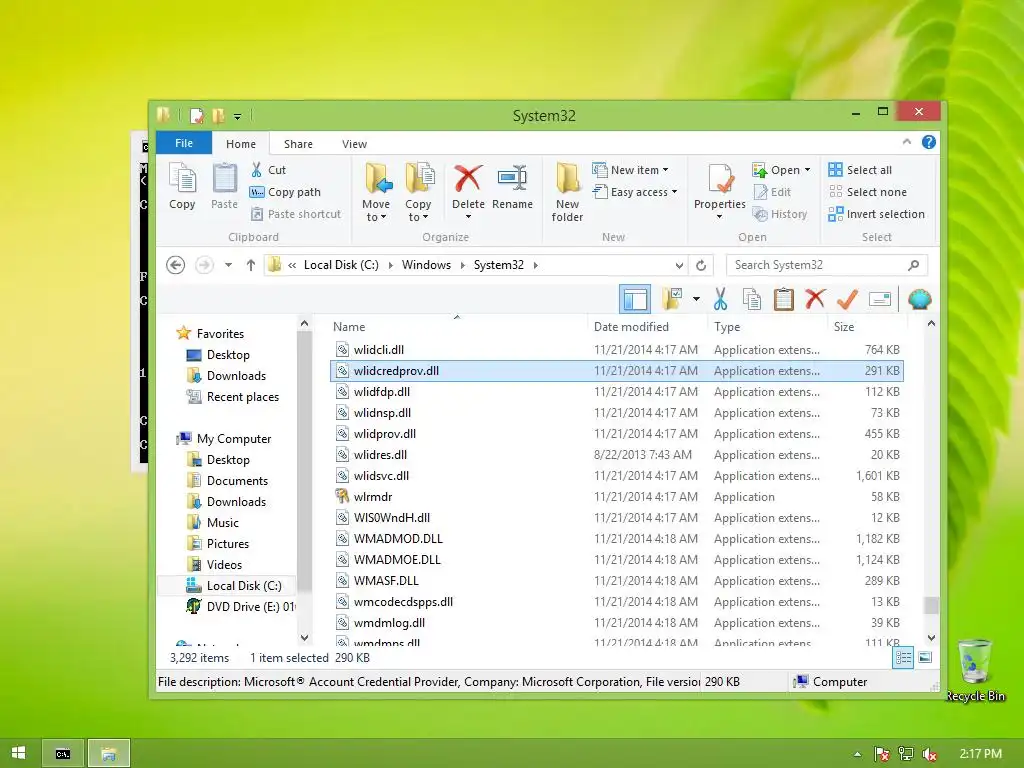Click the clipboard paste icon in lower toolbar

pyautogui.click(x=784, y=300)
